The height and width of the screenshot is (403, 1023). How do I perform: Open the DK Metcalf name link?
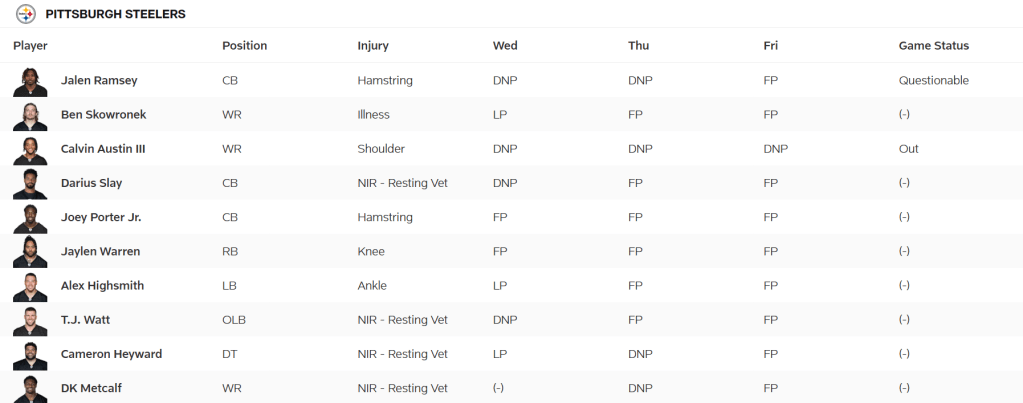(x=91, y=388)
